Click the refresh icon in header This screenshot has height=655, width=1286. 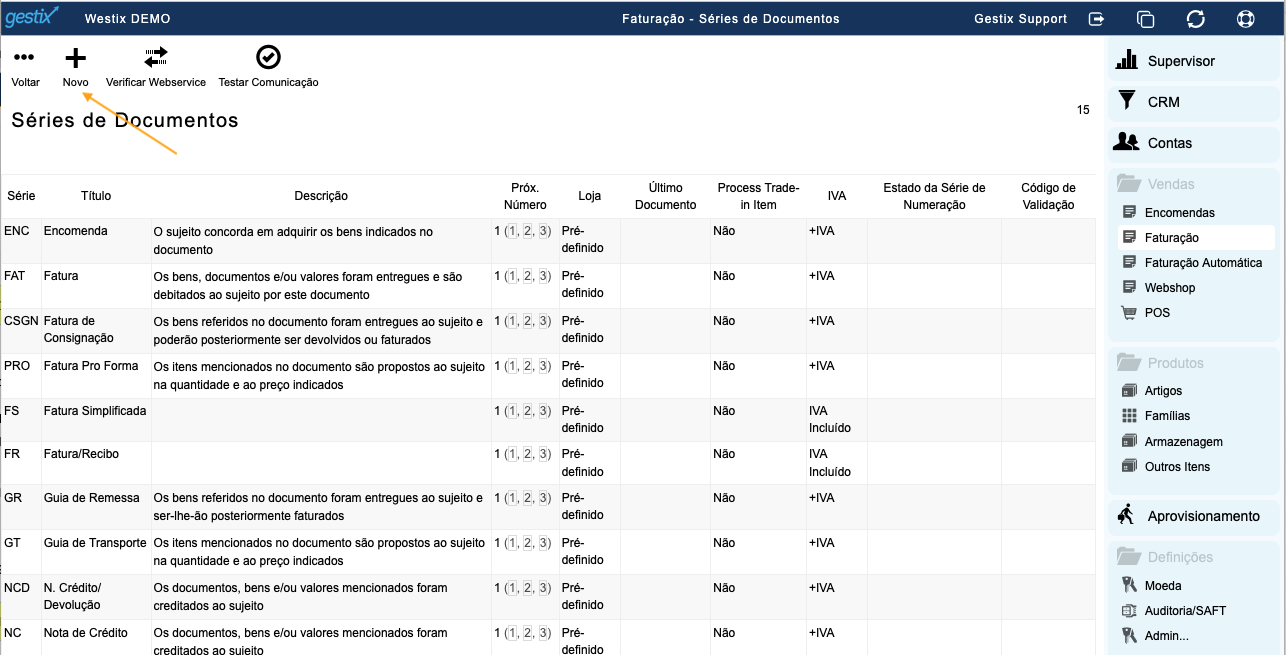click(x=1195, y=19)
